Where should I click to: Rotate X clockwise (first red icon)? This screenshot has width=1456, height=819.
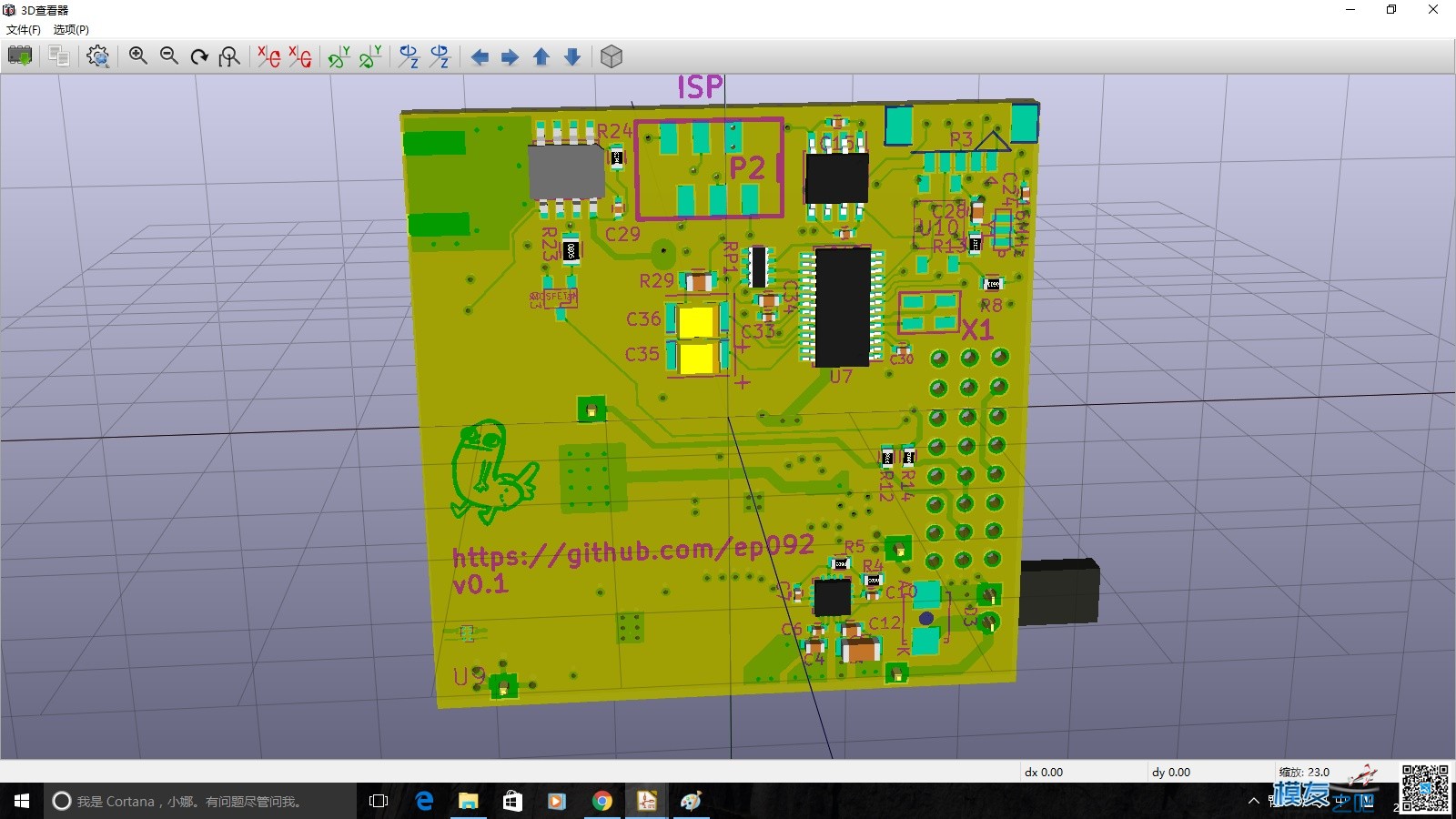[269, 56]
